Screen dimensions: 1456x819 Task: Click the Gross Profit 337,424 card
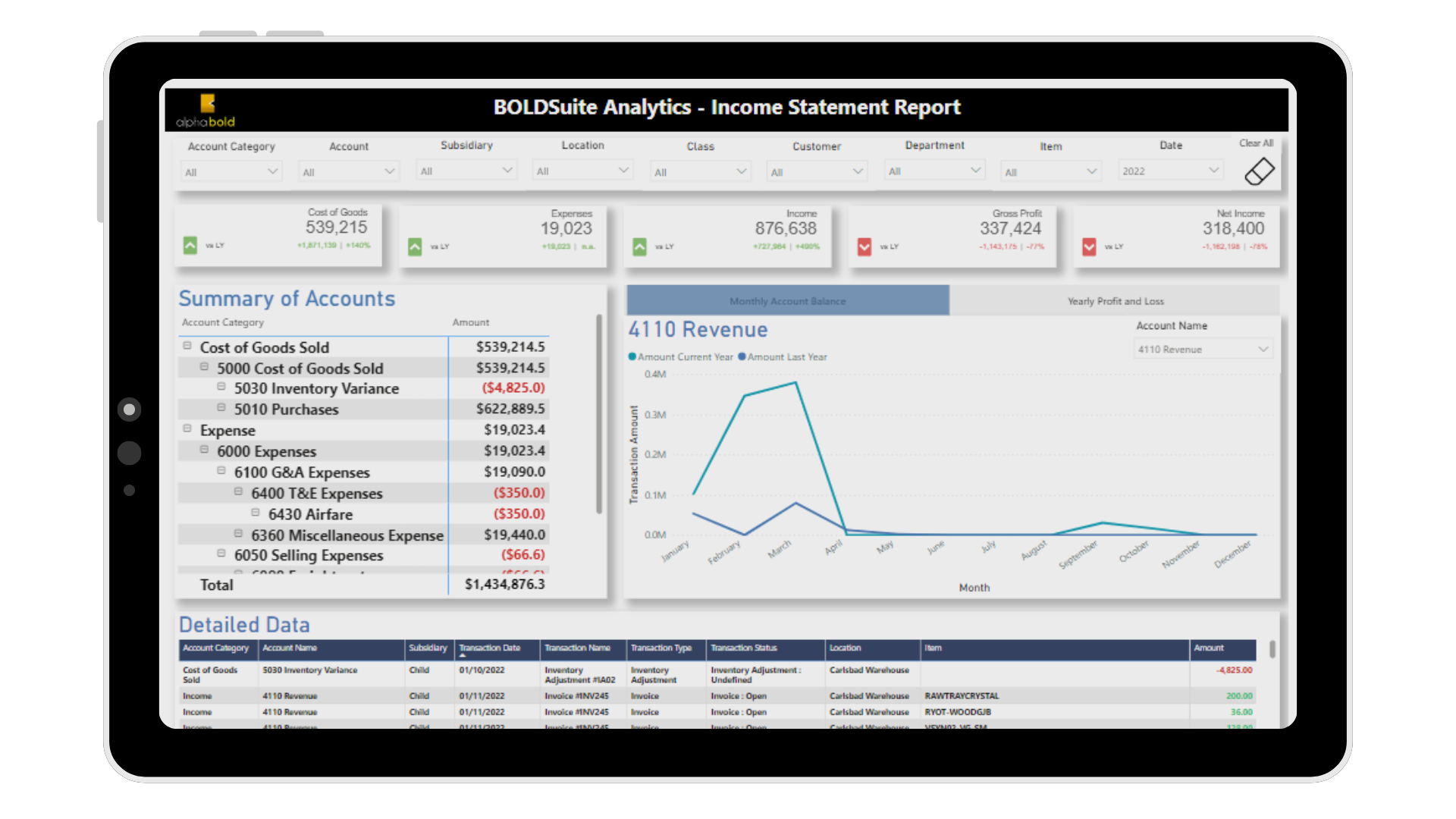[x=952, y=236]
